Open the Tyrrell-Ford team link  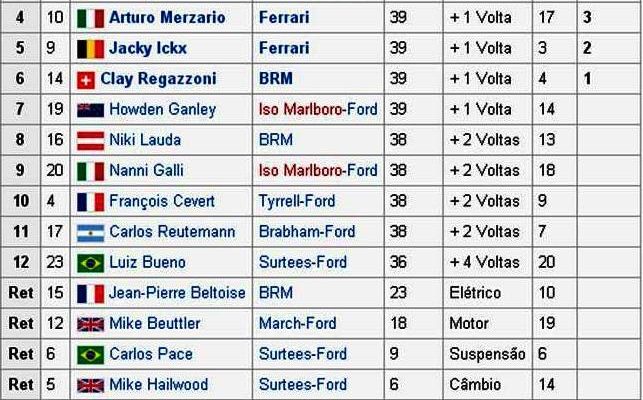click(301, 202)
